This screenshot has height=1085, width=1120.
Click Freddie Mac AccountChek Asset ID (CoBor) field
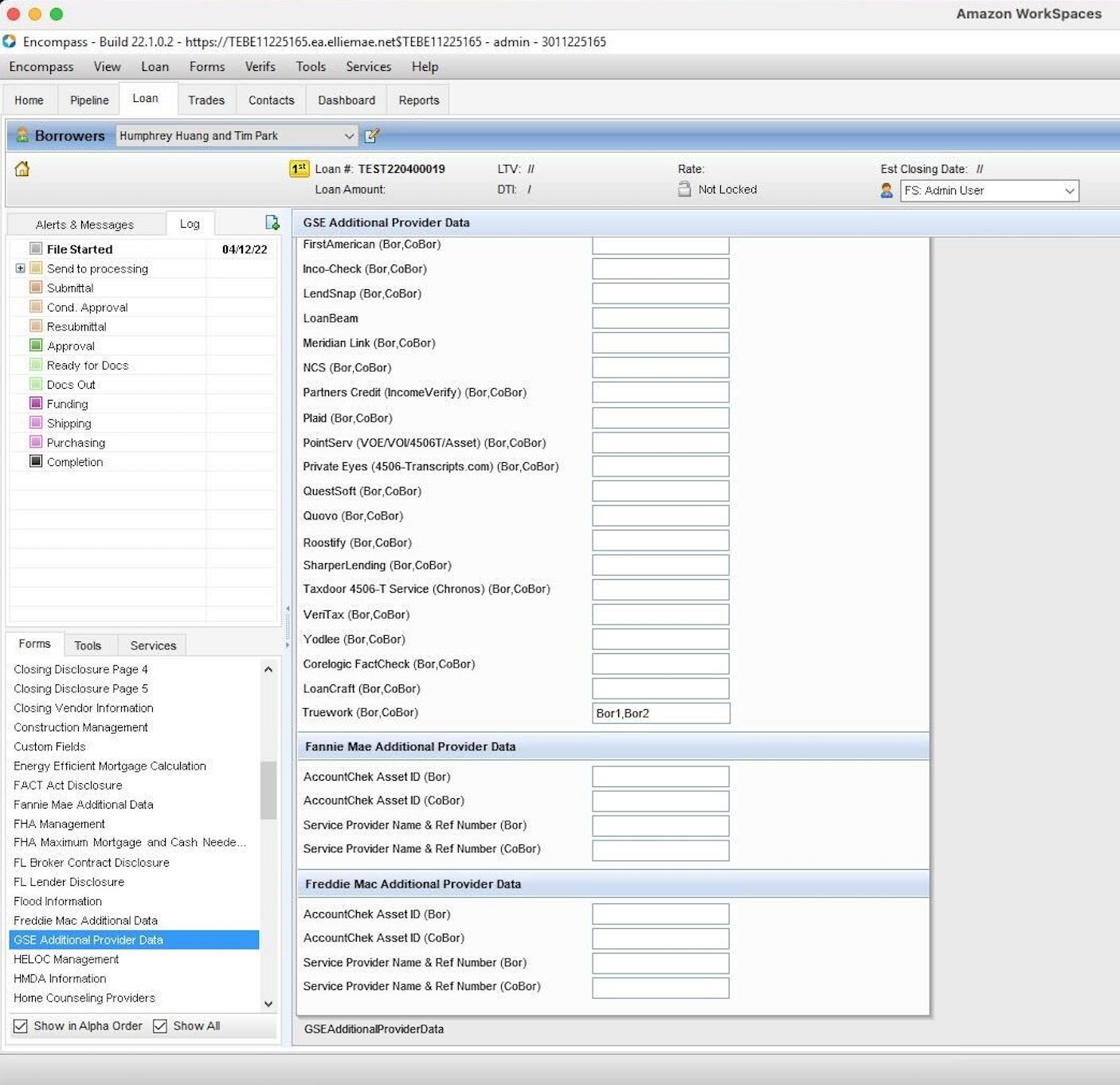[660, 938]
